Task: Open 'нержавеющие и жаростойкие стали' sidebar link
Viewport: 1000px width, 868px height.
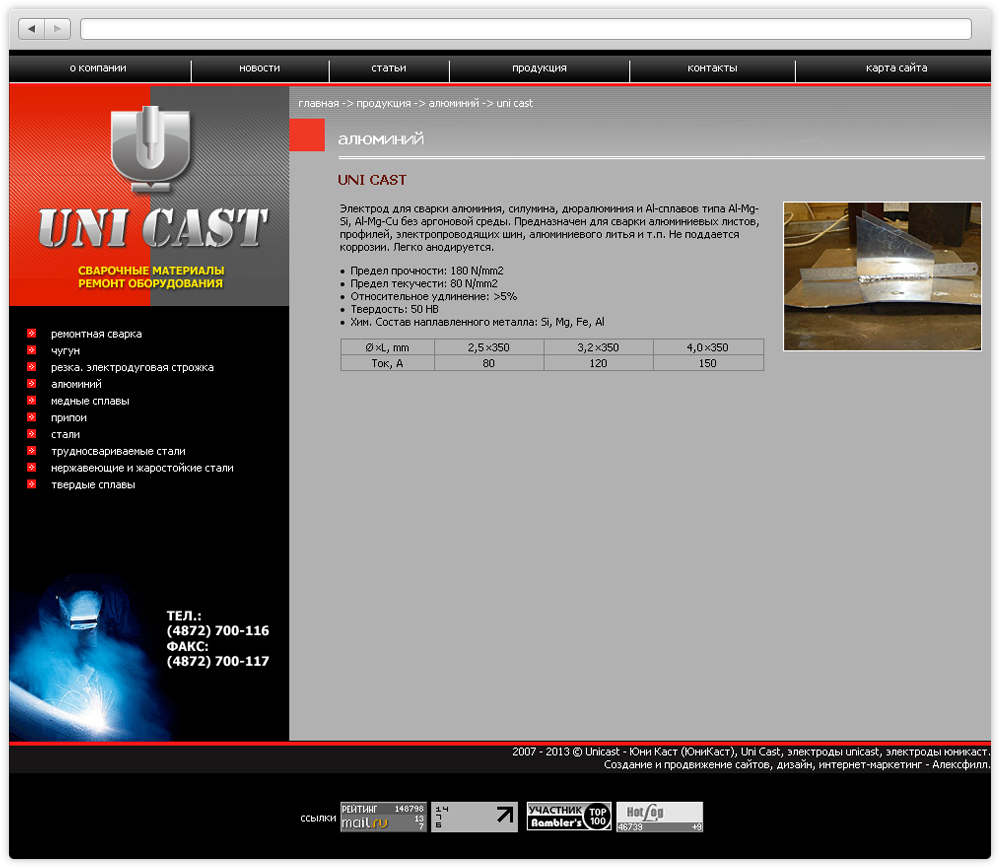Action: click(142, 468)
